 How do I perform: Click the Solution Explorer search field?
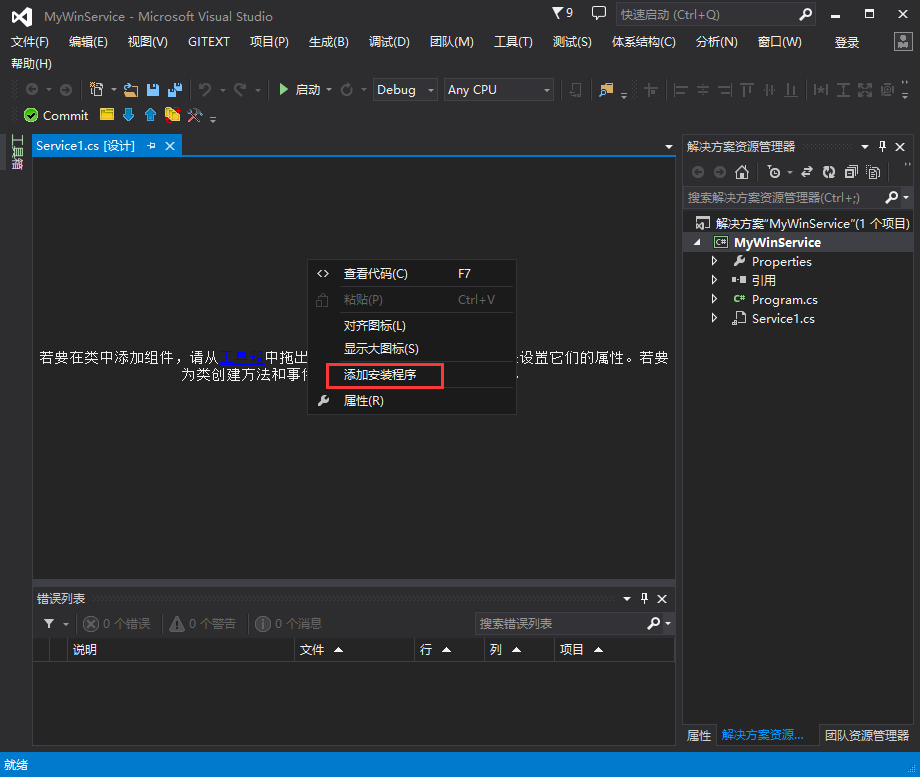pos(783,198)
